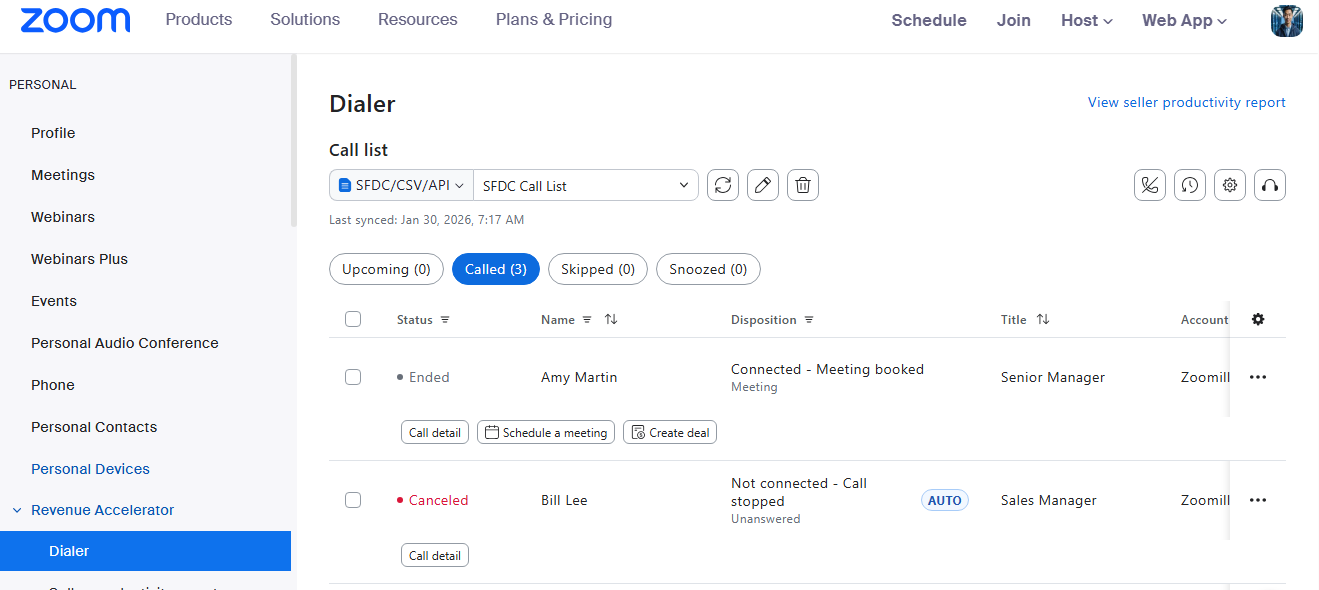Click the crossed-out phone icon button
This screenshot has height=590, width=1319.
click(1150, 185)
